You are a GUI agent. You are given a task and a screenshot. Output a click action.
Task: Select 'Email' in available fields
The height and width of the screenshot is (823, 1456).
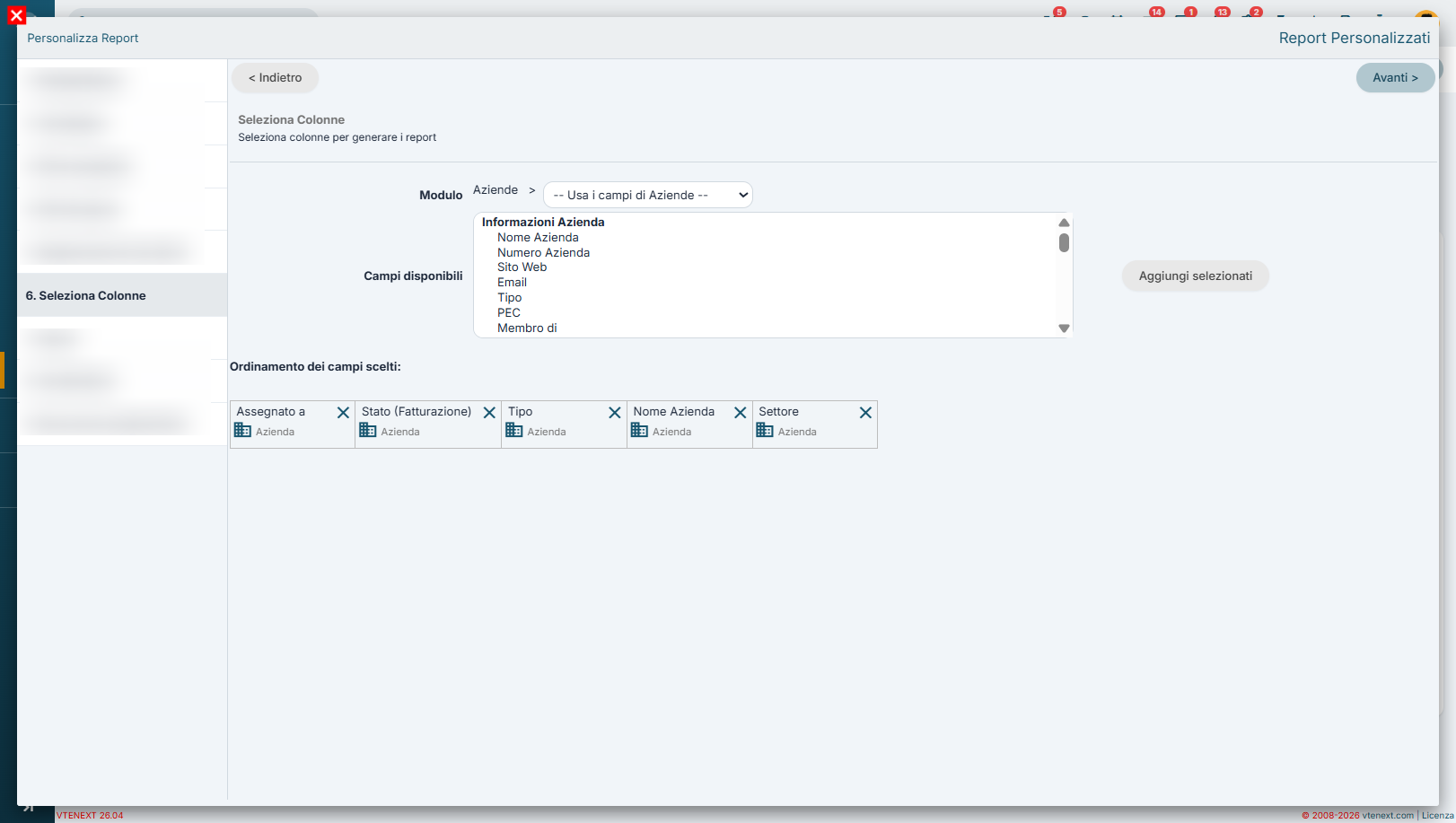[x=512, y=283]
